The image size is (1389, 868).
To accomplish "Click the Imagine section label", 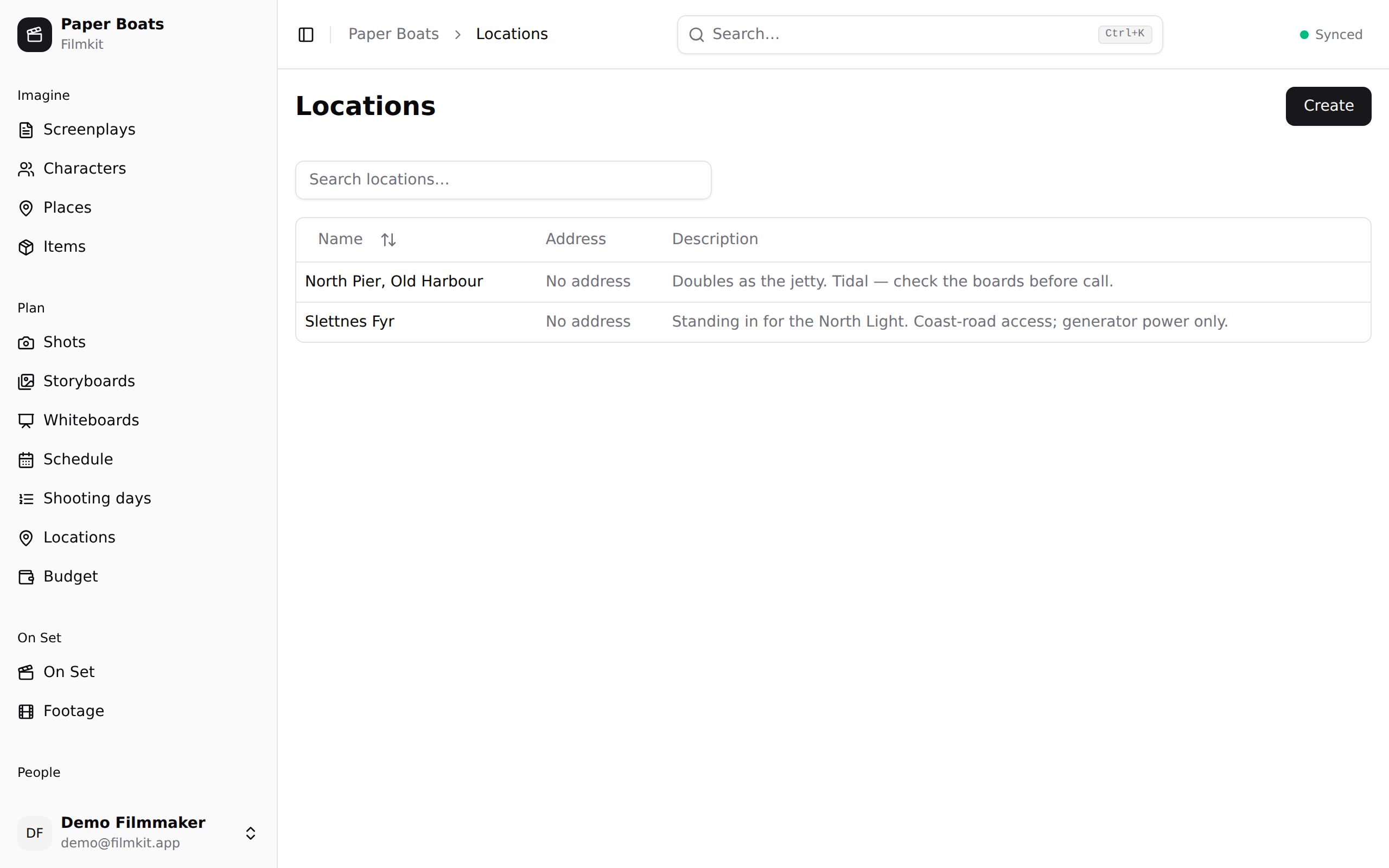I will [43, 95].
